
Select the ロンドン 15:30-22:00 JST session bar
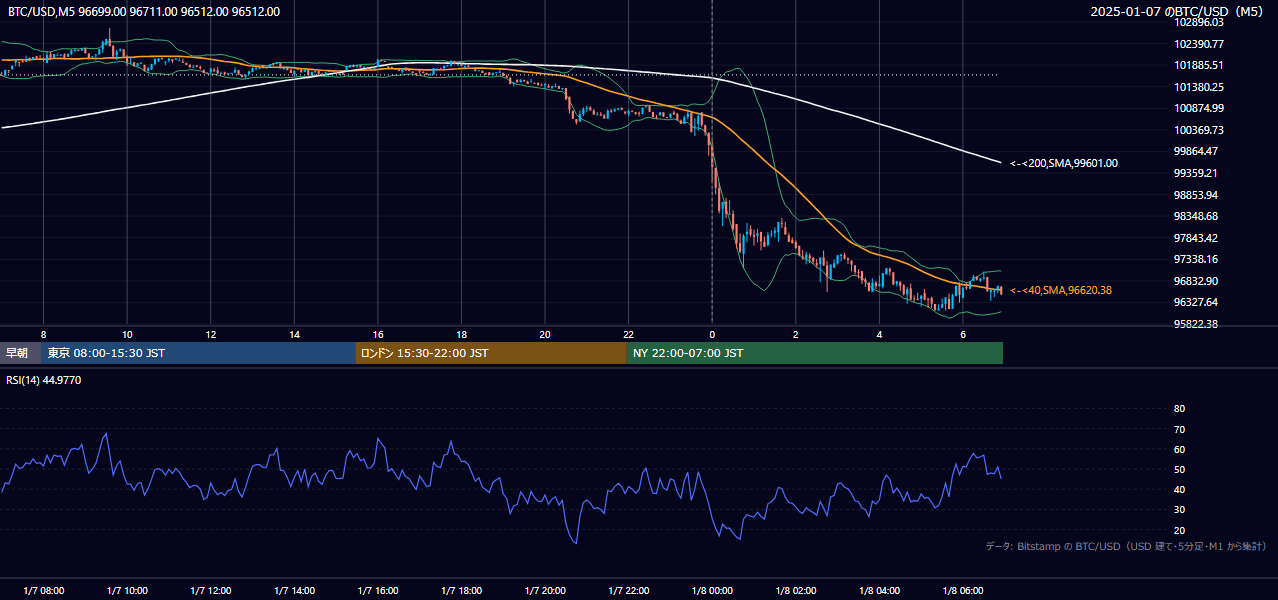tap(491, 353)
